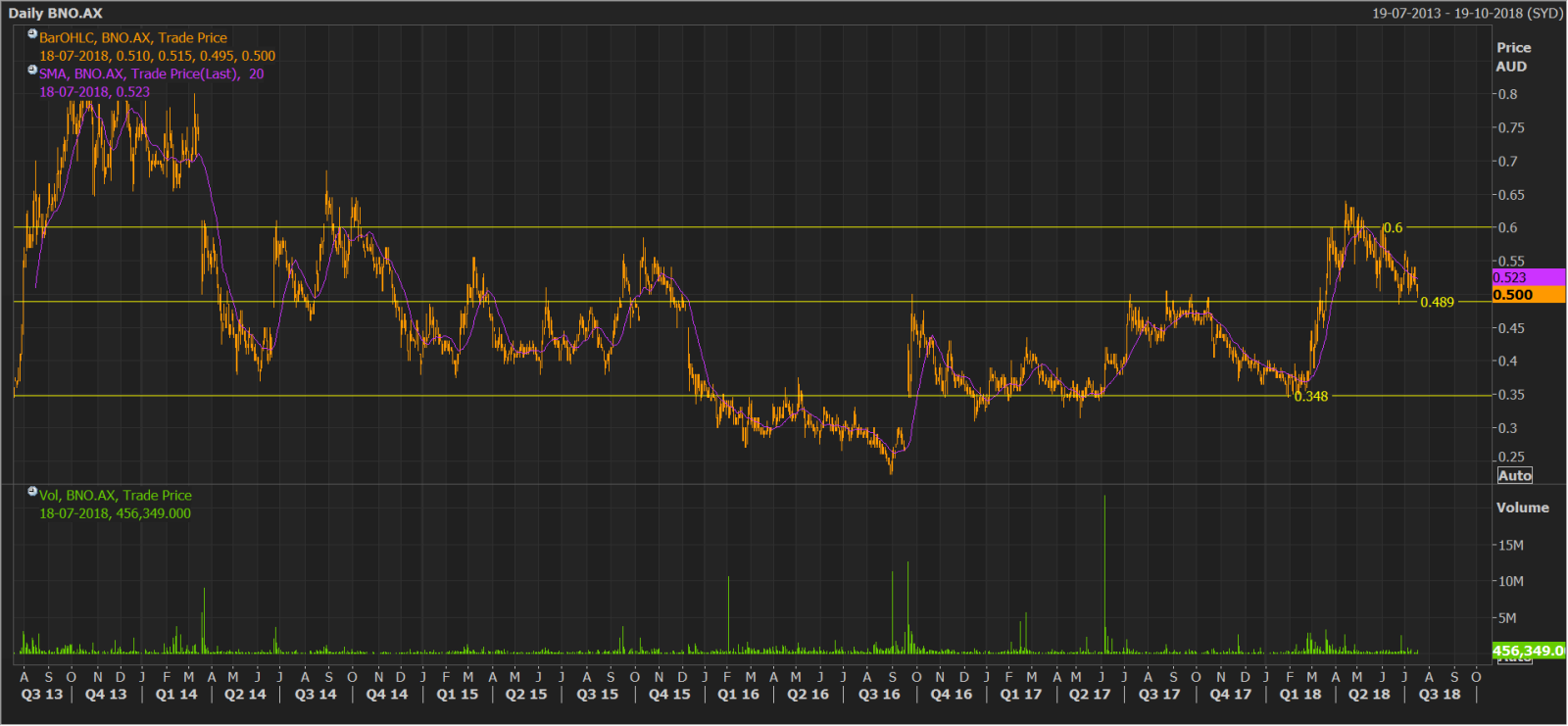Click the "Q2 15" quarter label
Image resolution: width=1568 pixels, height=726 pixels.
pos(526,695)
